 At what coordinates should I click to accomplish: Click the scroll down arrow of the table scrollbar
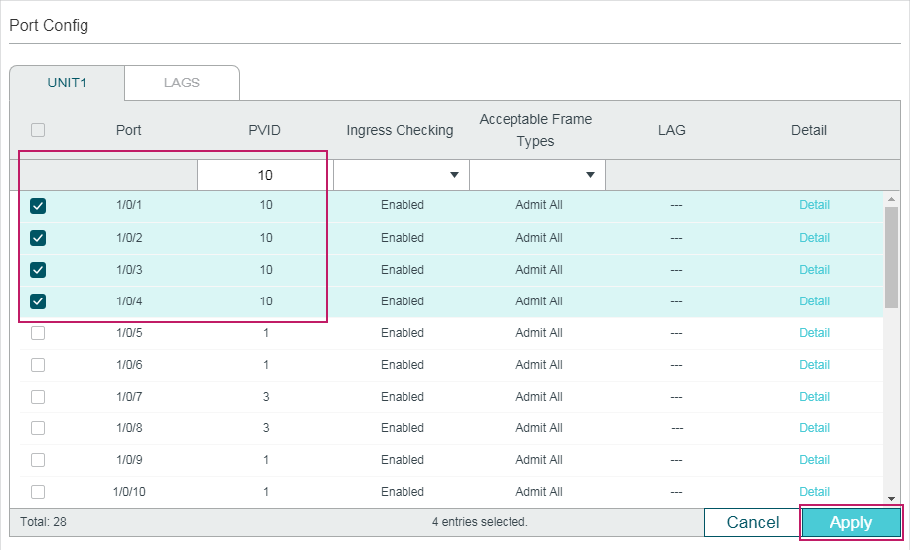[891, 498]
